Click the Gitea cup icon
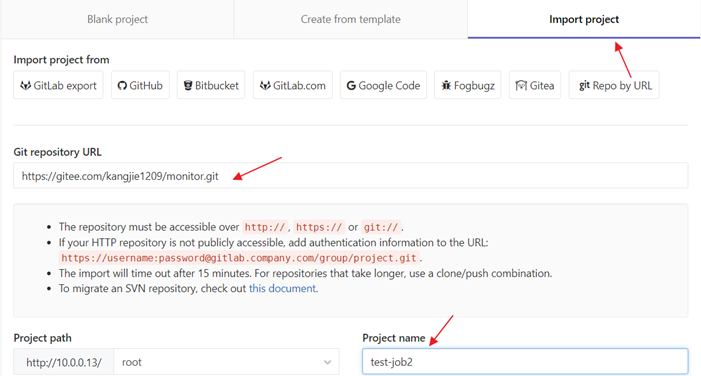Screen dimensions: 701x376 tap(521, 85)
